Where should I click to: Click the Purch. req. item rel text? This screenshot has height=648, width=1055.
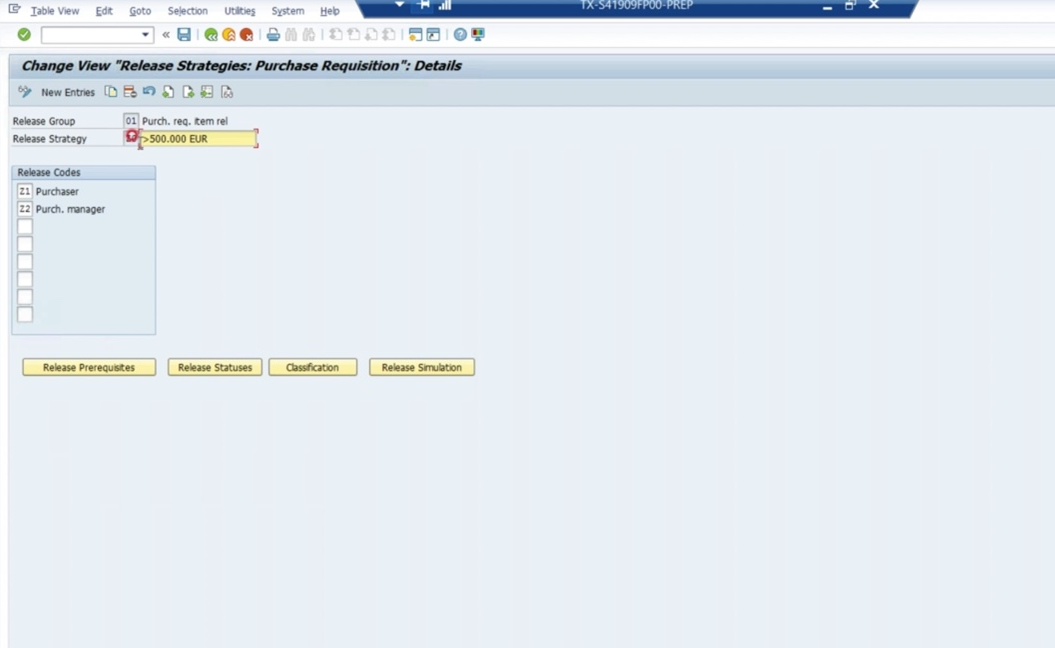[x=185, y=121]
